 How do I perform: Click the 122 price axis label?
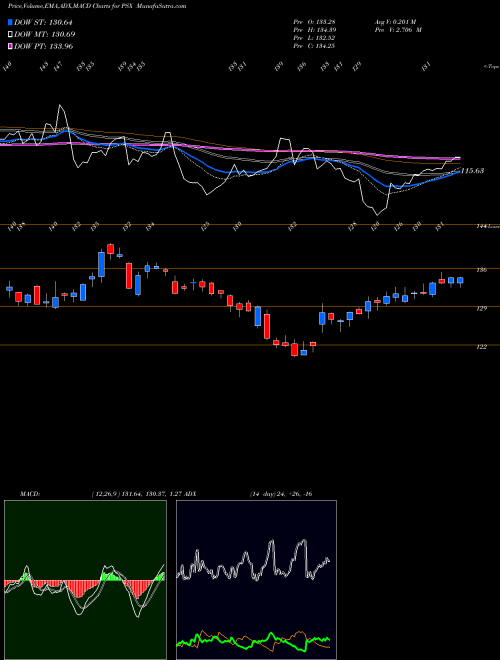(481, 347)
